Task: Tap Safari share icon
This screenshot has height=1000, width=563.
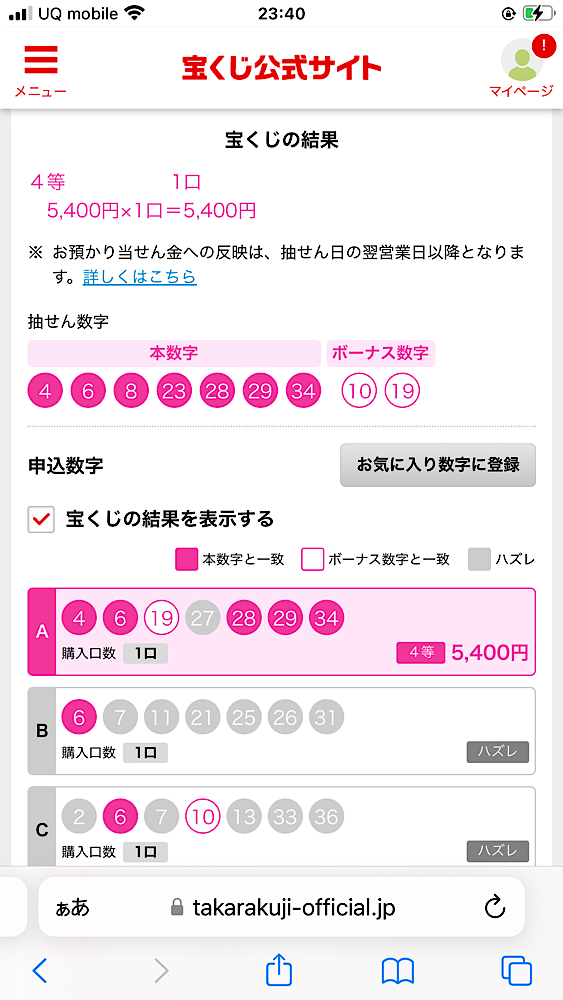Action: pyautogui.click(x=279, y=969)
